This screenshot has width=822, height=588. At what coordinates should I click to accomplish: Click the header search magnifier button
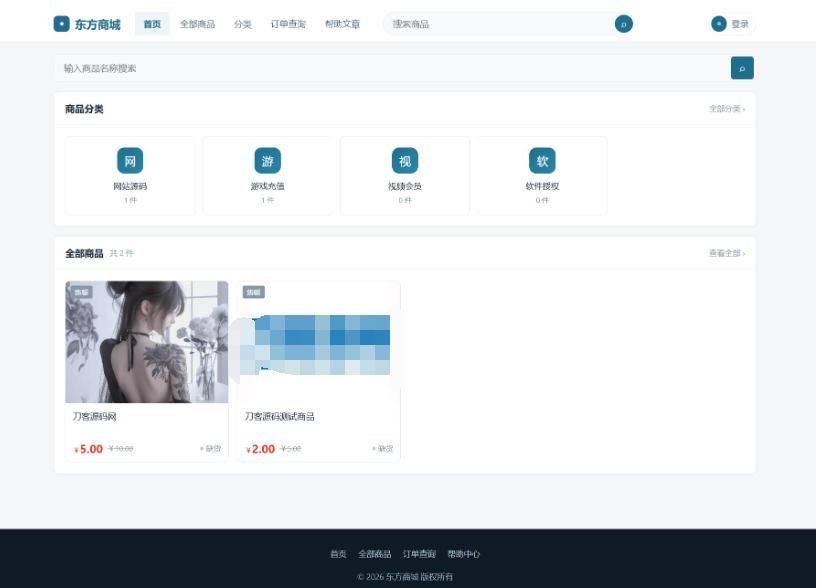(x=623, y=24)
